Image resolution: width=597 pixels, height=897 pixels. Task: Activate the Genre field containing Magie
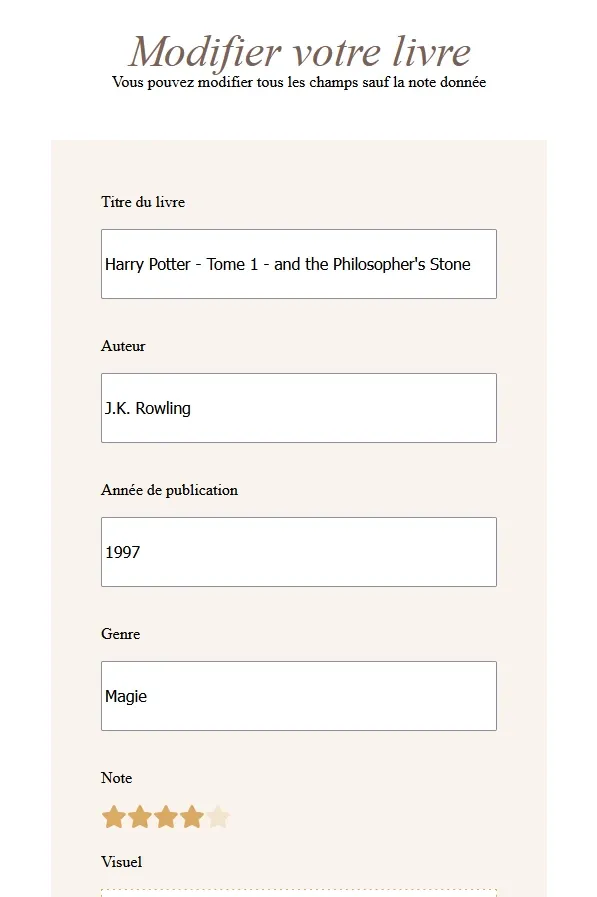pos(298,696)
